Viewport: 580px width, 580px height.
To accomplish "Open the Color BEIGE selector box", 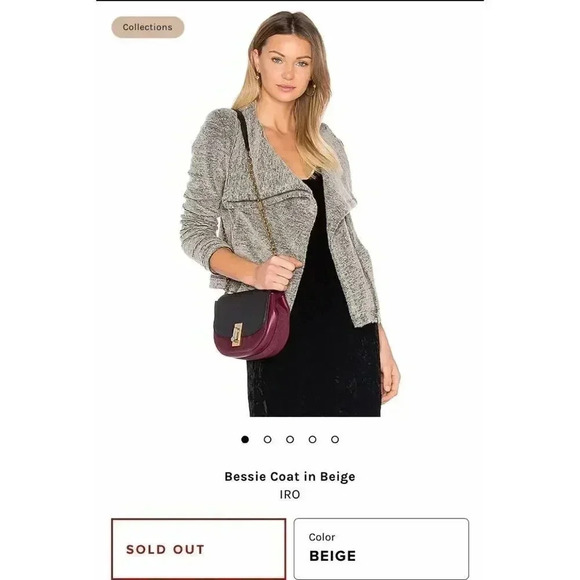I will [381, 549].
